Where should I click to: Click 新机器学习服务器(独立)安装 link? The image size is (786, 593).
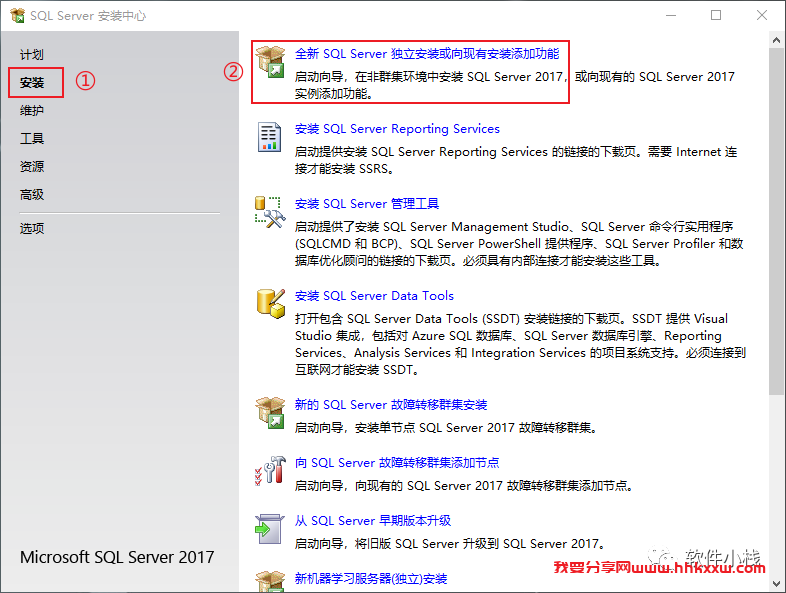(371, 579)
